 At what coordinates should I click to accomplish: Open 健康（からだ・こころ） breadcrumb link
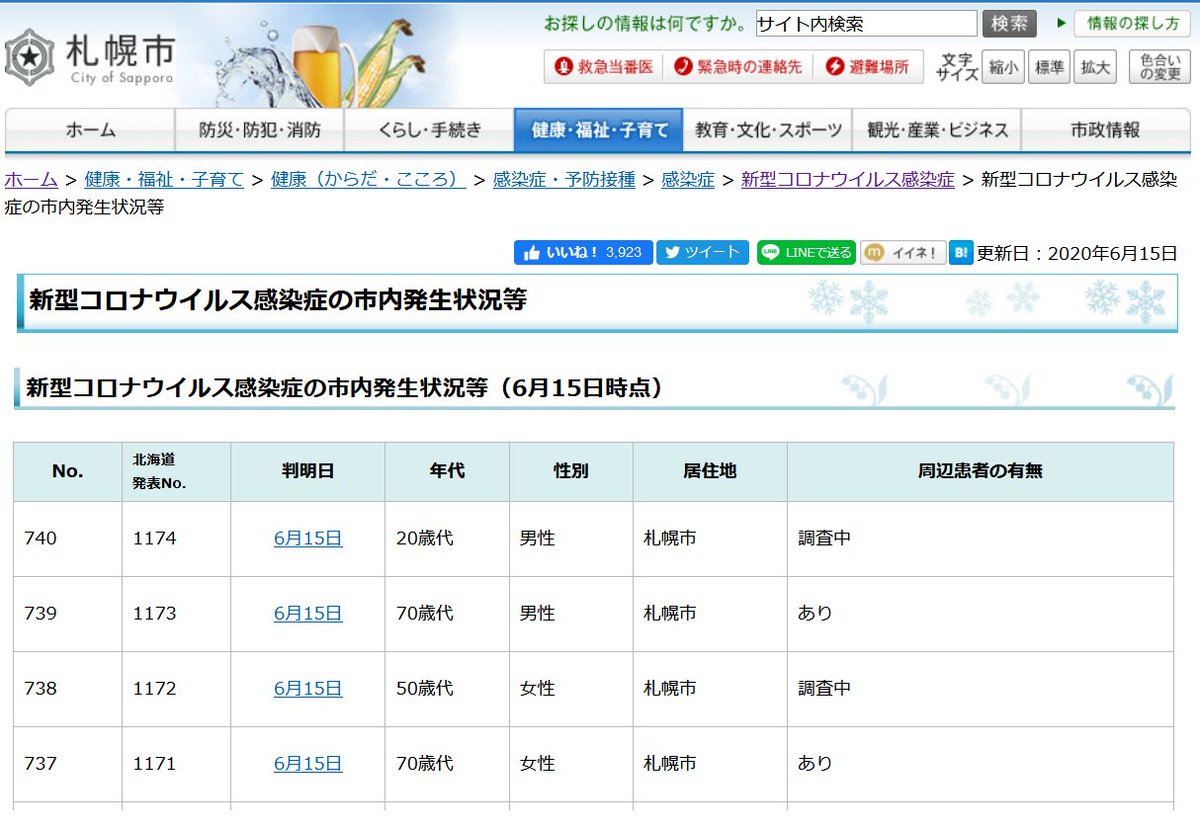coord(368,180)
